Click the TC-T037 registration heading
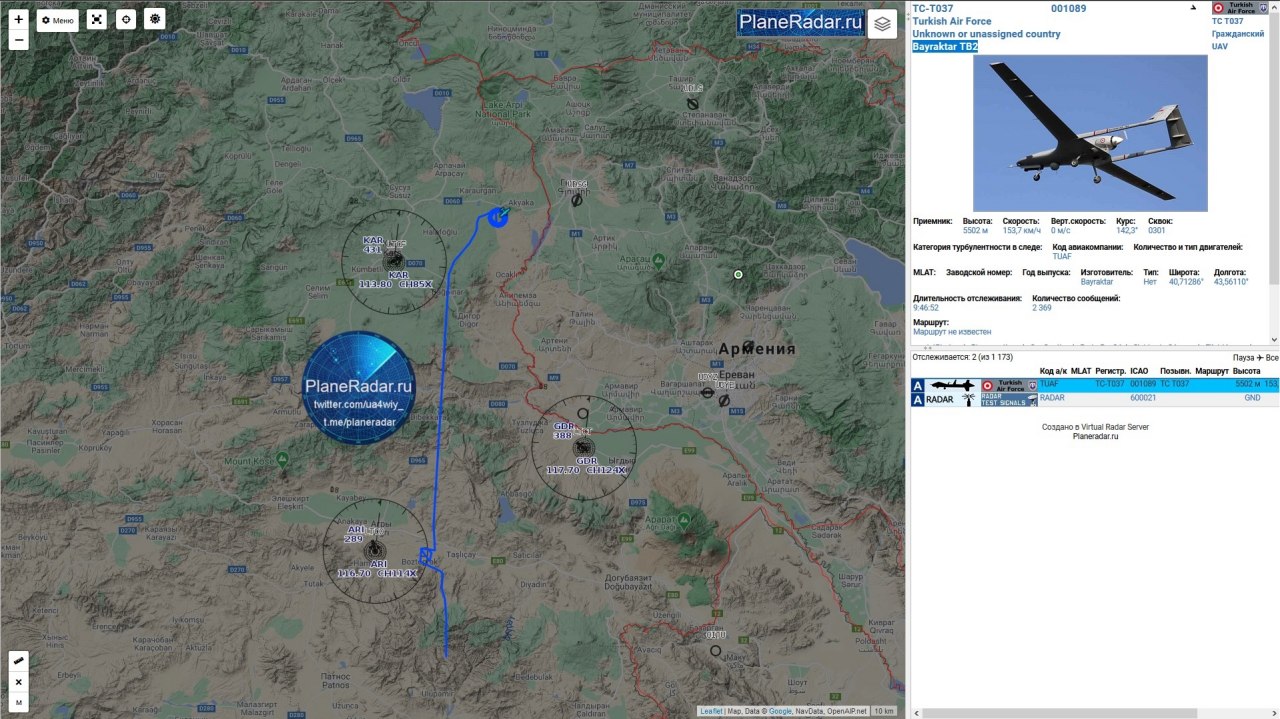 (x=932, y=8)
